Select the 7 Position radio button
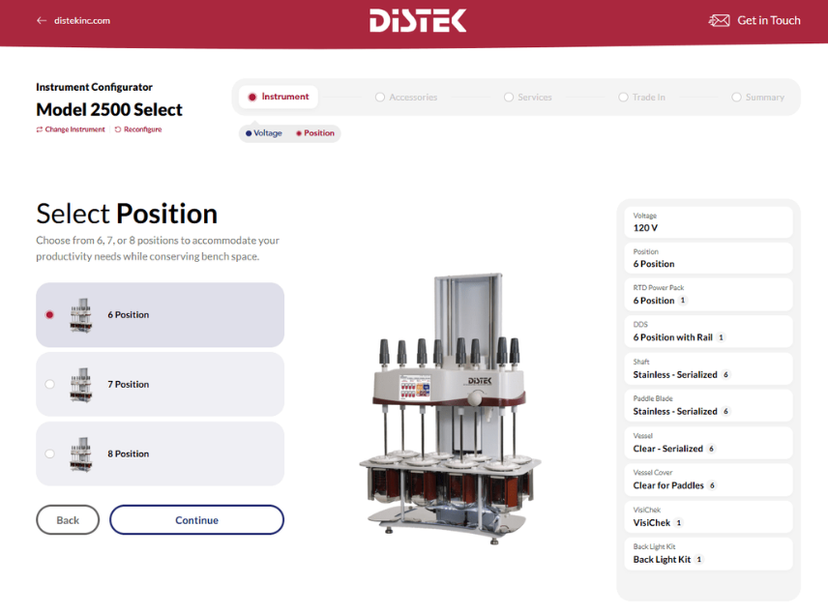The width and height of the screenshot is (828, 611). point(49,384)
